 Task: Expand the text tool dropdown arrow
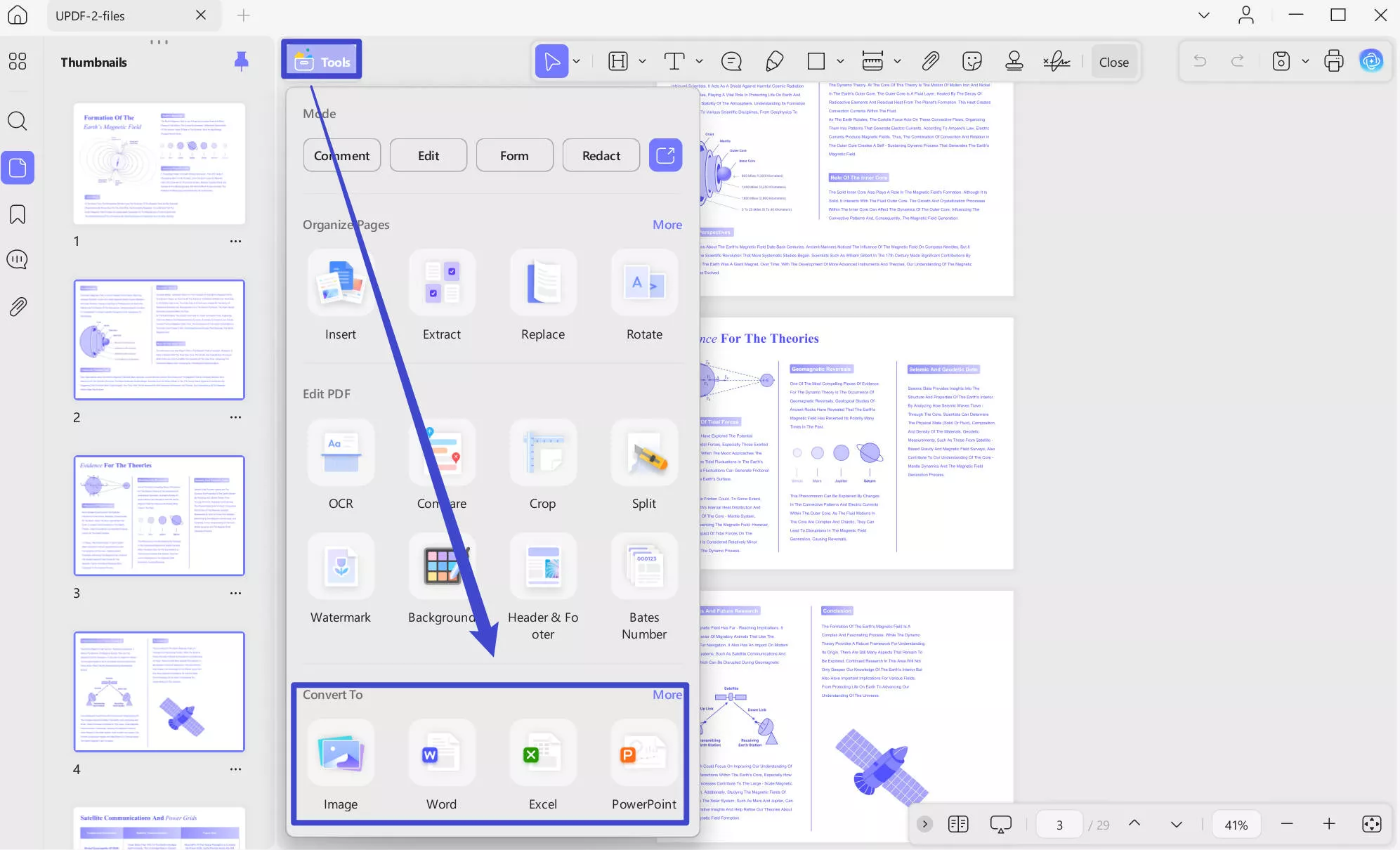tap(699, 62)
